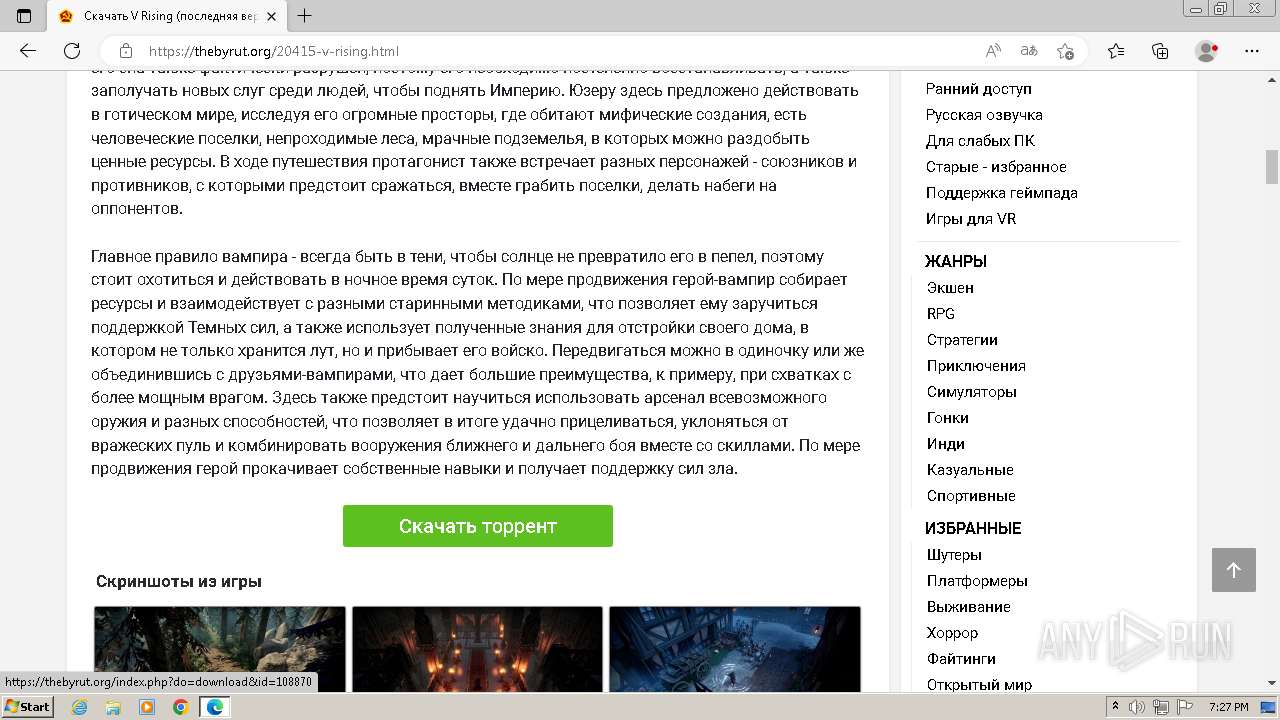Add this page to favorites
Screen dimensions: 1280x720
pos(1065,51)
